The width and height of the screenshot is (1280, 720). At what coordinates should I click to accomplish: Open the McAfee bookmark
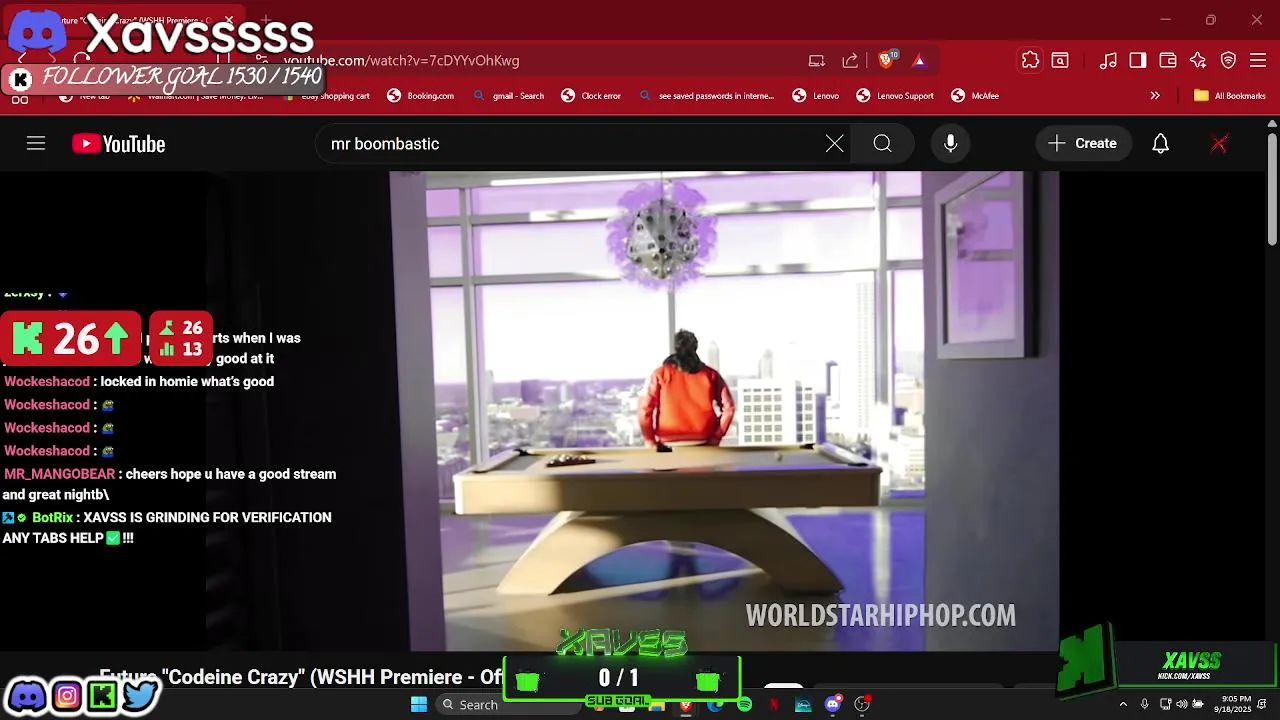pos(975,96)
